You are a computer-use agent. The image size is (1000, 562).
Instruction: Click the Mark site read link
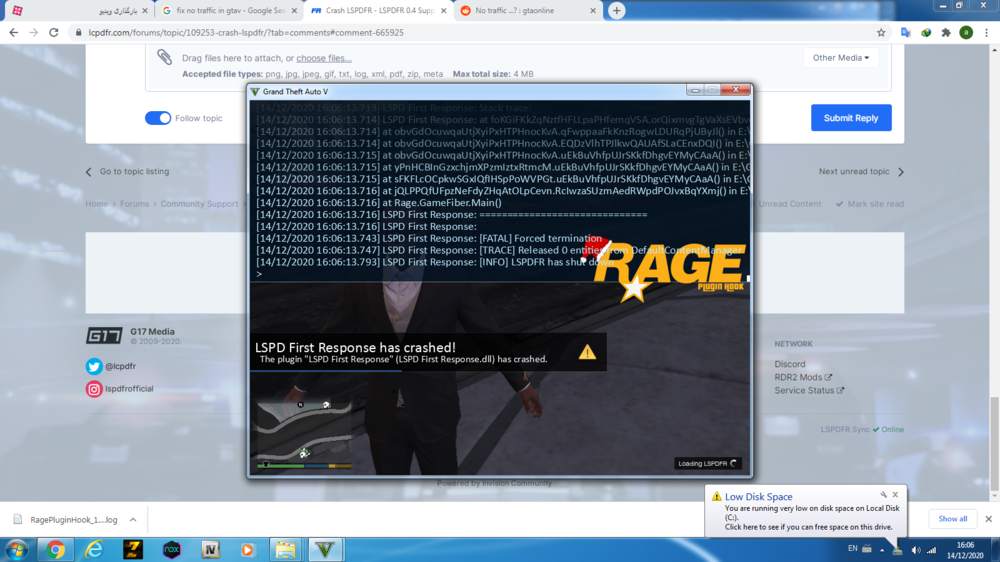(870, 204)
